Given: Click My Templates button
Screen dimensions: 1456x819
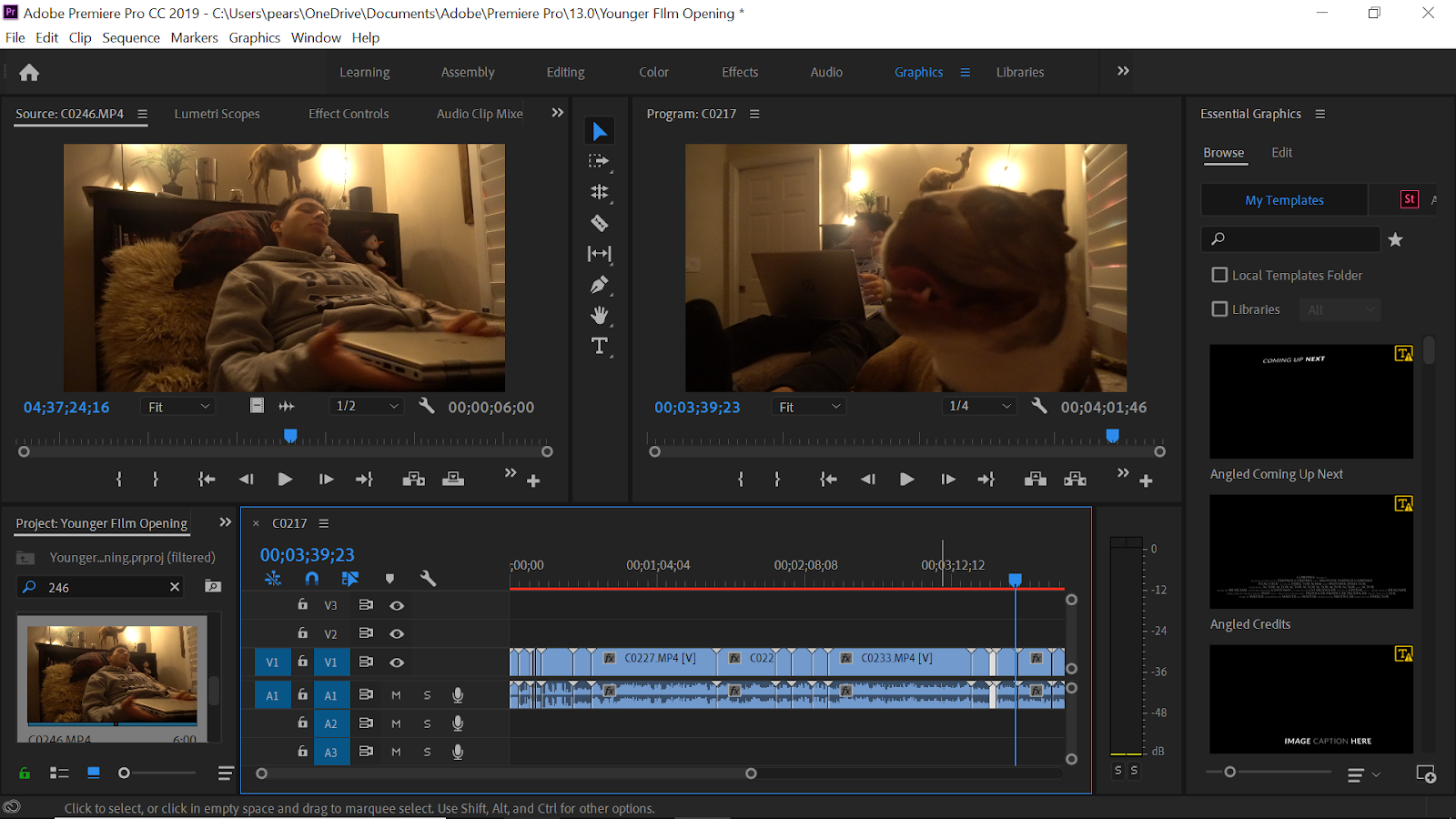Looking at the screenshot, I should (1284, 200).
